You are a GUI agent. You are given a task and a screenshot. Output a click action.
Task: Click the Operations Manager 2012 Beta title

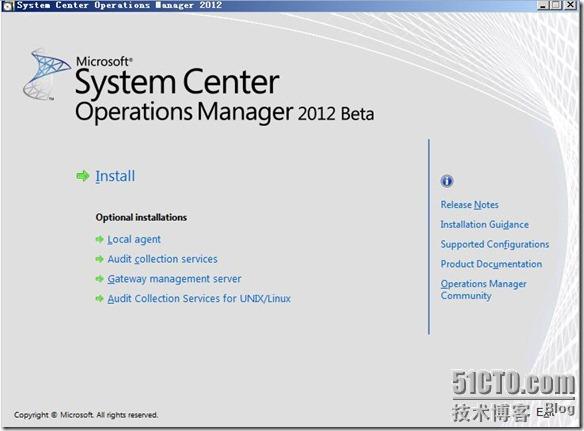tap(225, 113)
